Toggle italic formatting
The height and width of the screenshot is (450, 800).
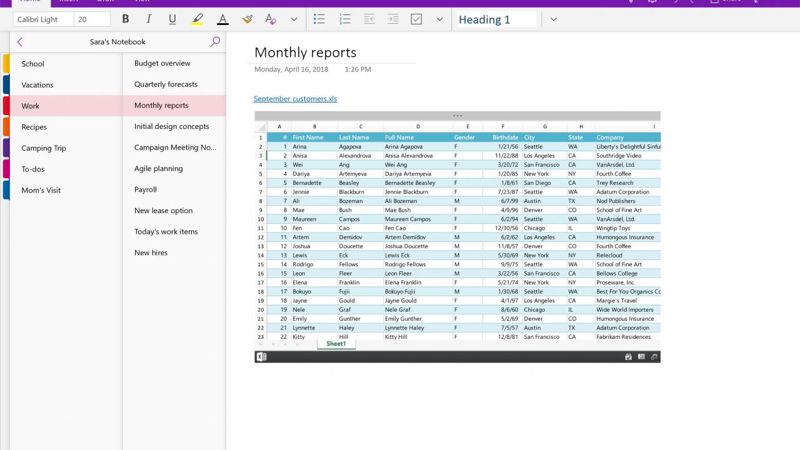148,19
